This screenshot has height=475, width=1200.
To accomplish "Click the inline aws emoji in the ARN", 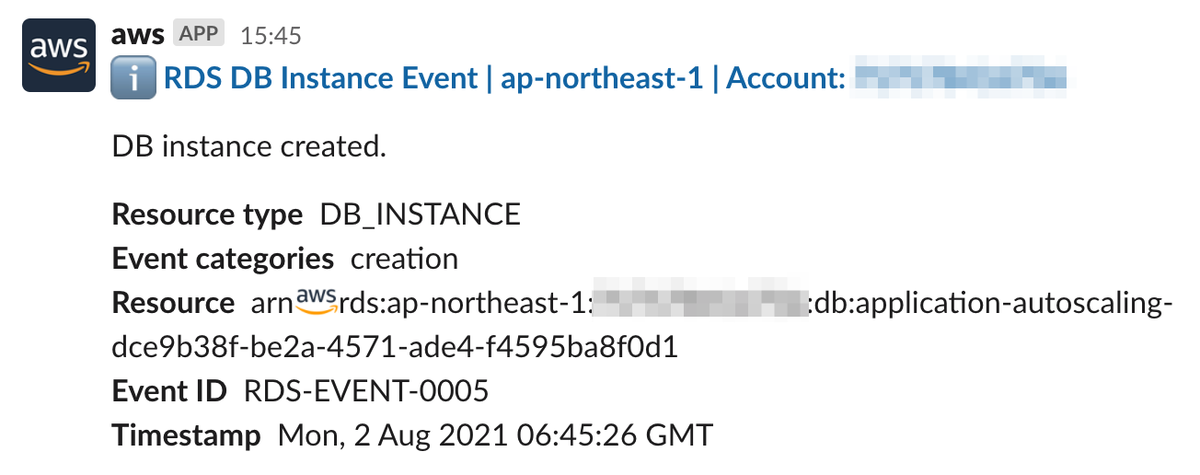I will pos(319,298).
